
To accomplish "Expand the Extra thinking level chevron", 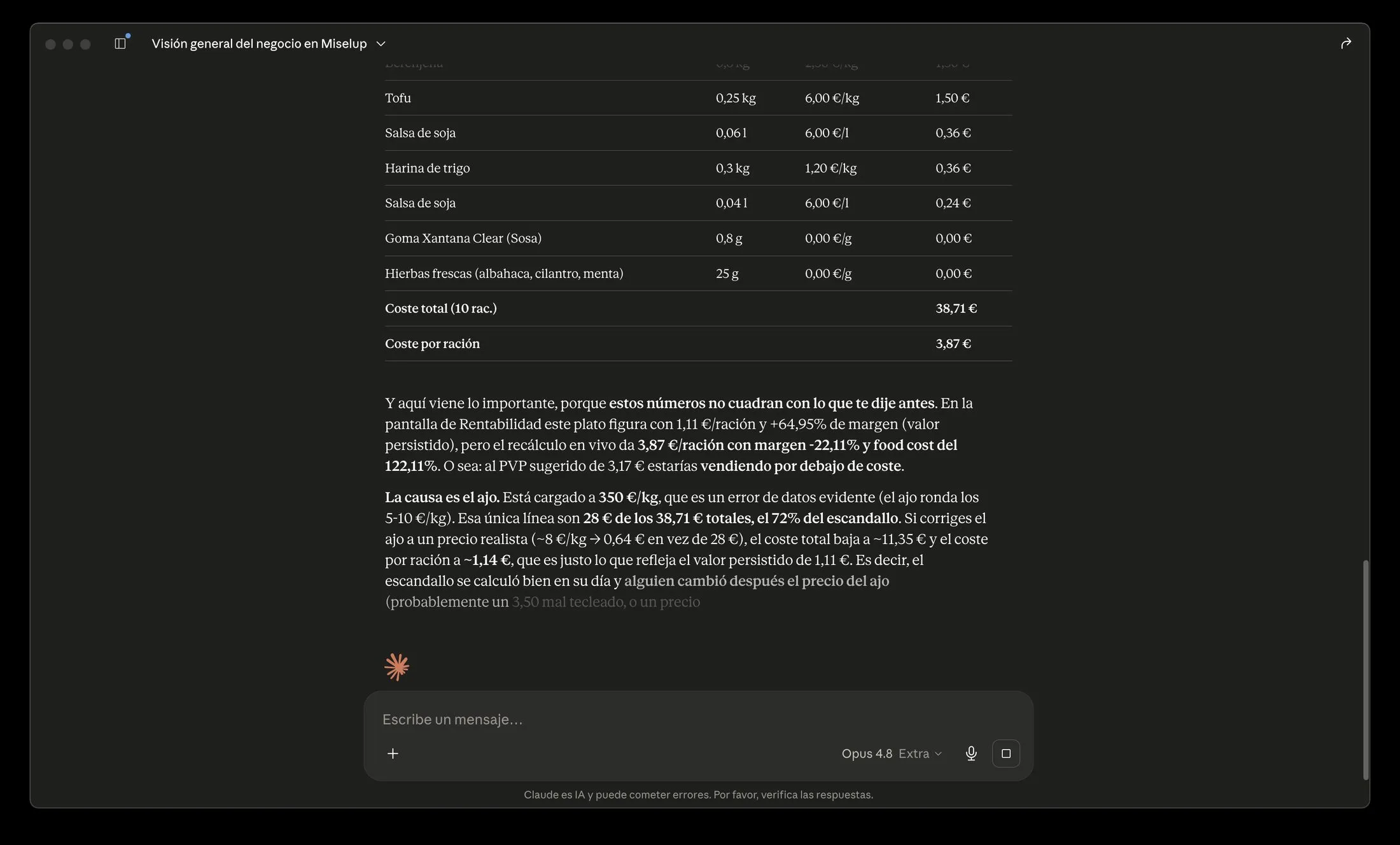I will (x=938, y=754).
